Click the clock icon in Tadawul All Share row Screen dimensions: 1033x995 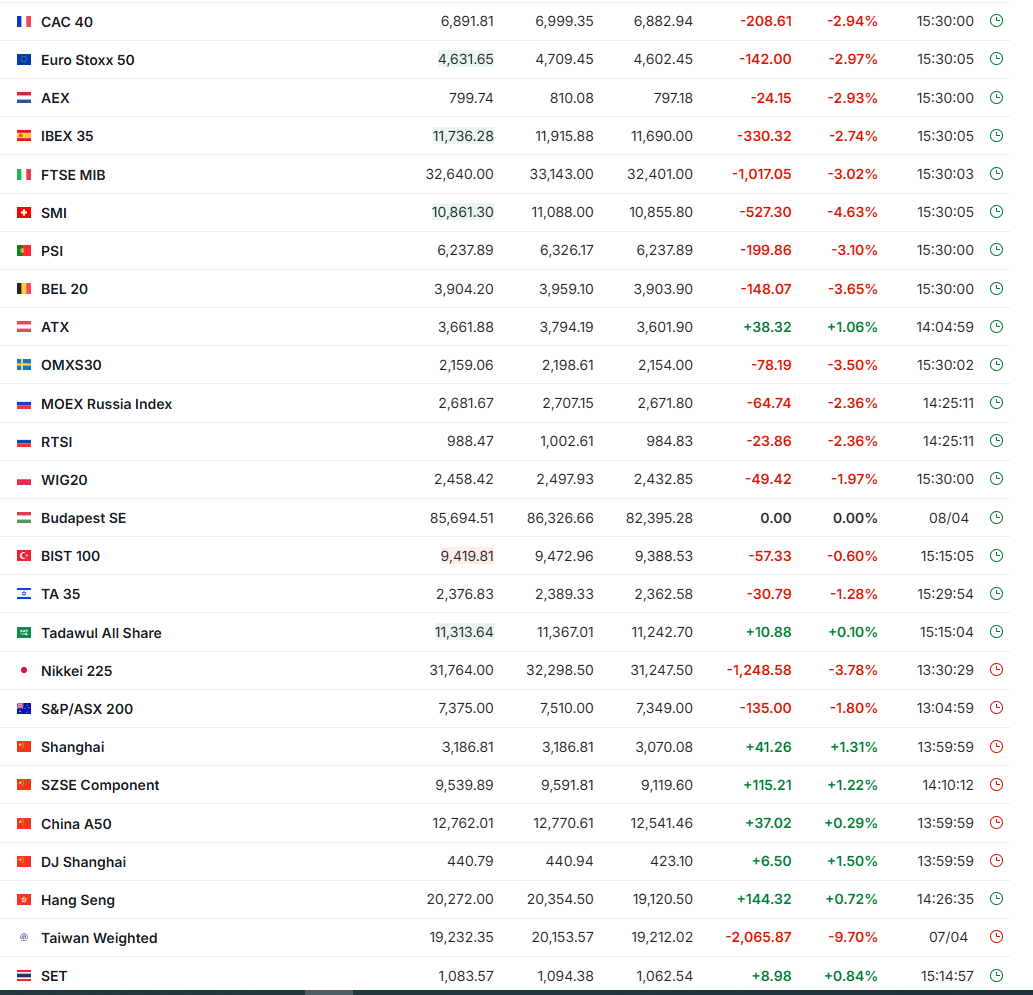[997, 632]
